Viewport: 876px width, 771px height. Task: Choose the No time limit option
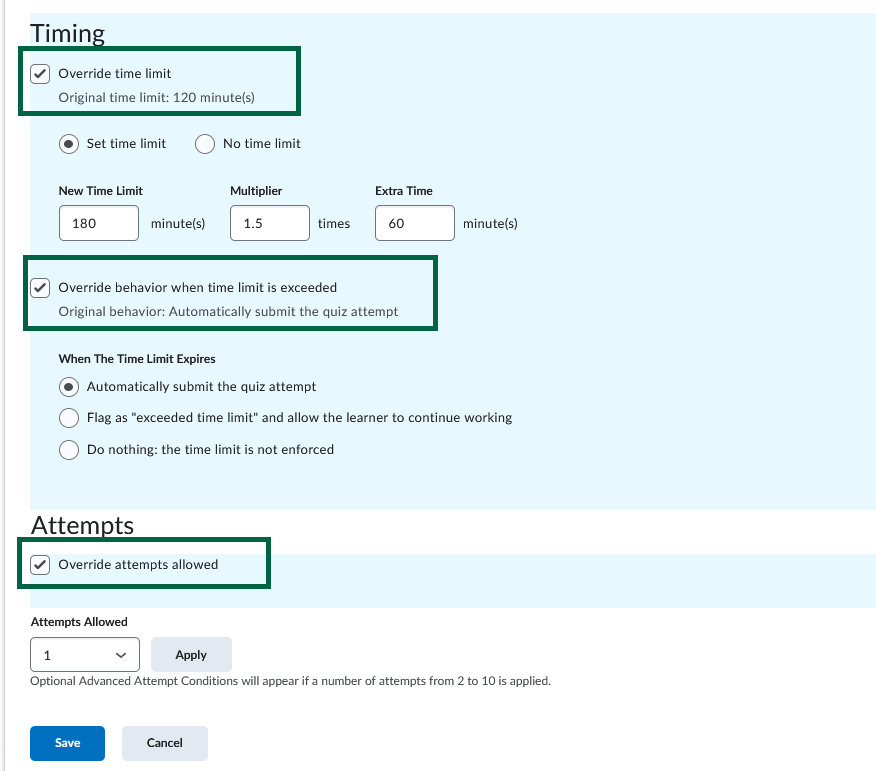tap(204, 144)
